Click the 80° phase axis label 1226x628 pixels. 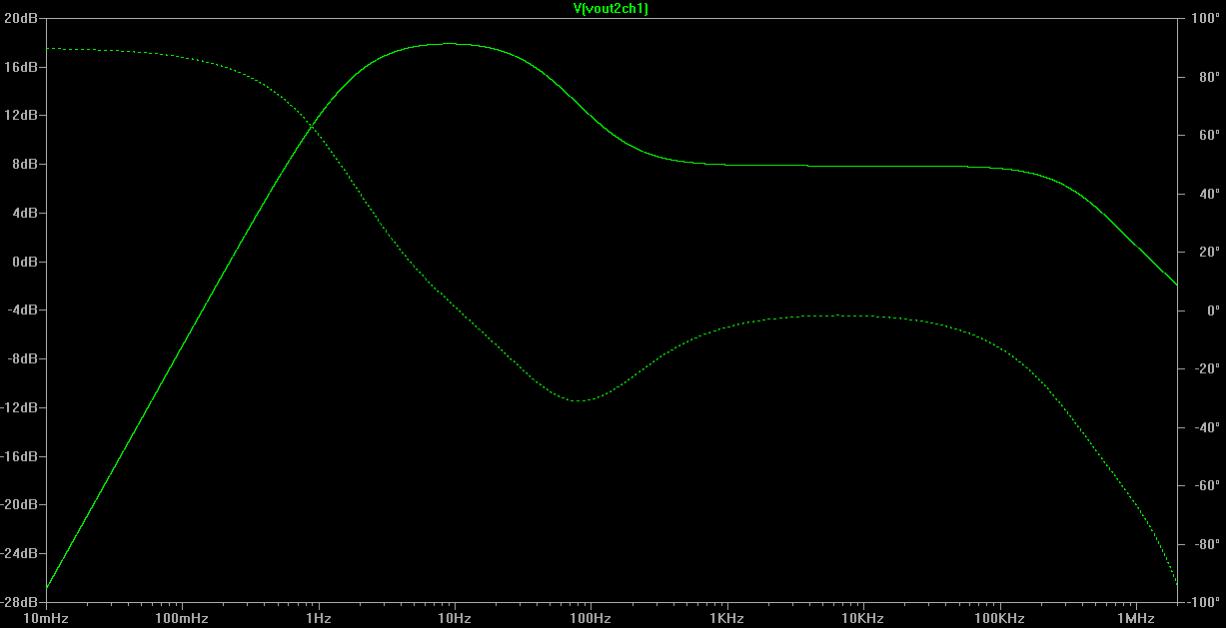click(1209, 77)
